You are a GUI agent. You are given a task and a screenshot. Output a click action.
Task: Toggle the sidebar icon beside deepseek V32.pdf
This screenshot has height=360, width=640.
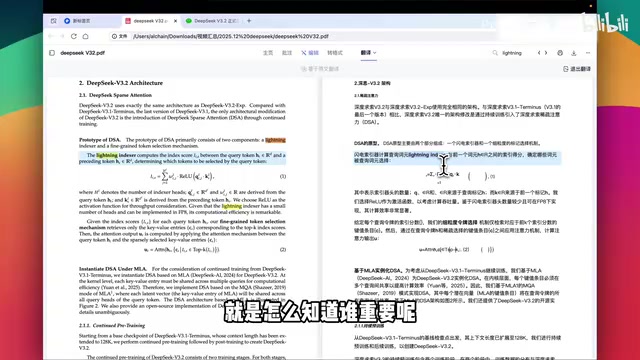tap(52, 53)
